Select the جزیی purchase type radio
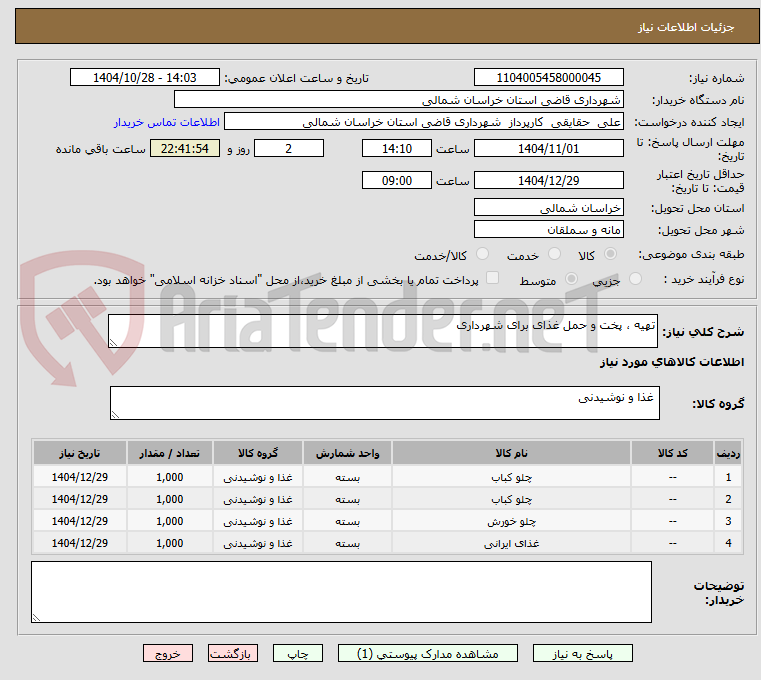Image resolution: width=761 pixels, height=680 pixels. click(635, 279)
